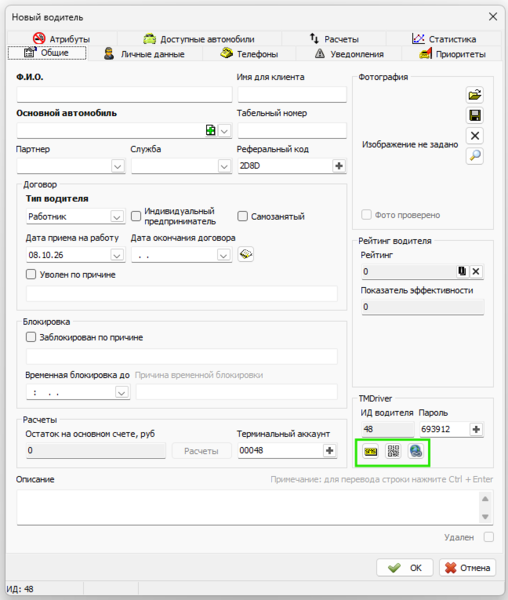This screenshot has height=600, width=508.
Task: Reset driver rating with X button
Action: pos(476,272)
